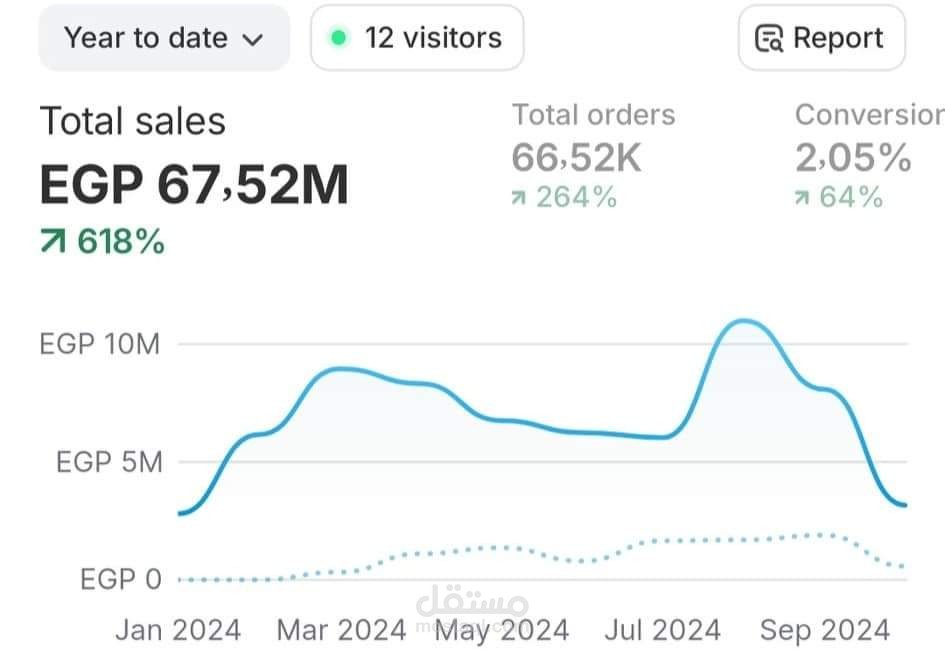Click the sales line peak near August

point(745,321)
